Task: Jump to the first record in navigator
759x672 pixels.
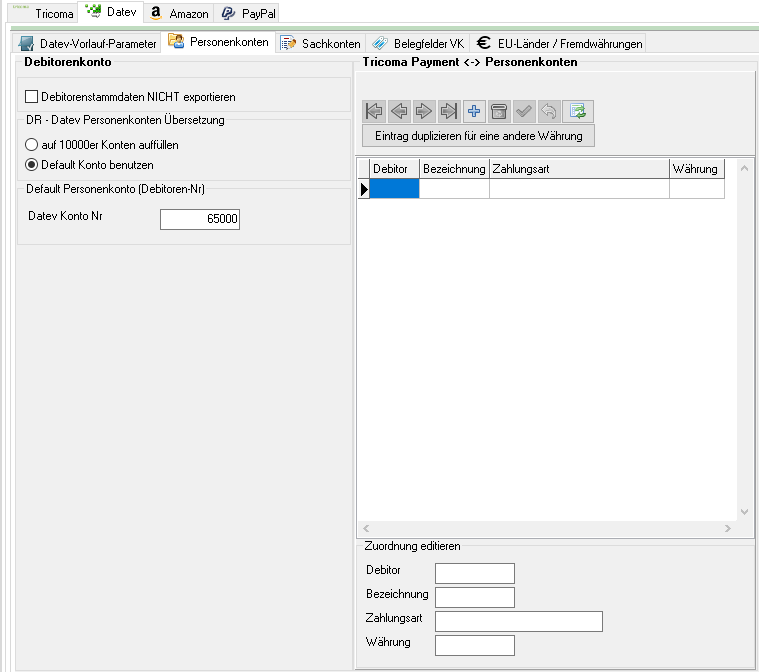Action: coord(375,111)
